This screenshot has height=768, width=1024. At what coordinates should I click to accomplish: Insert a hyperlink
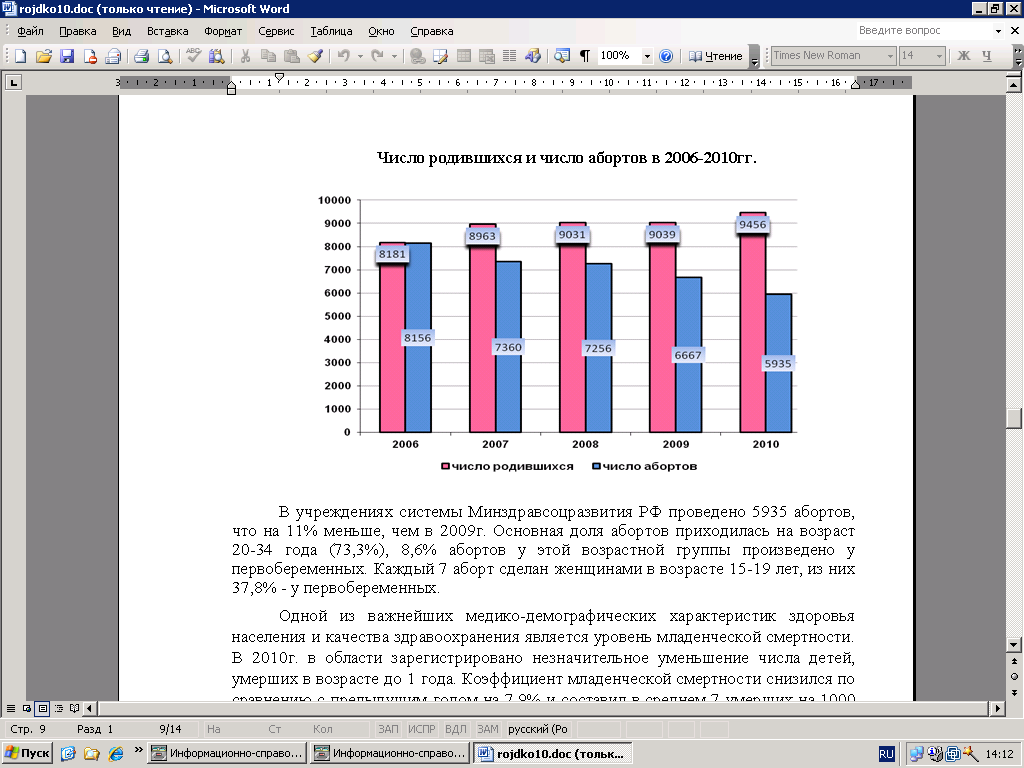point(417,56)
